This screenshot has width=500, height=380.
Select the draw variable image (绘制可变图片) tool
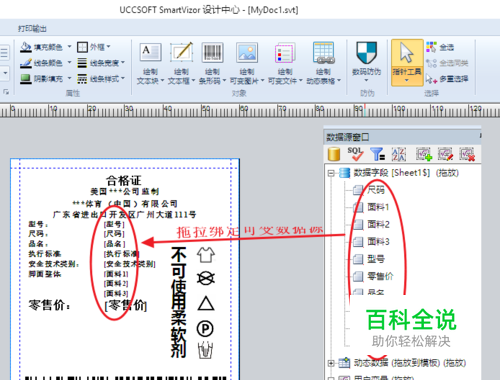pyautogui.click(x=247, y=63)
